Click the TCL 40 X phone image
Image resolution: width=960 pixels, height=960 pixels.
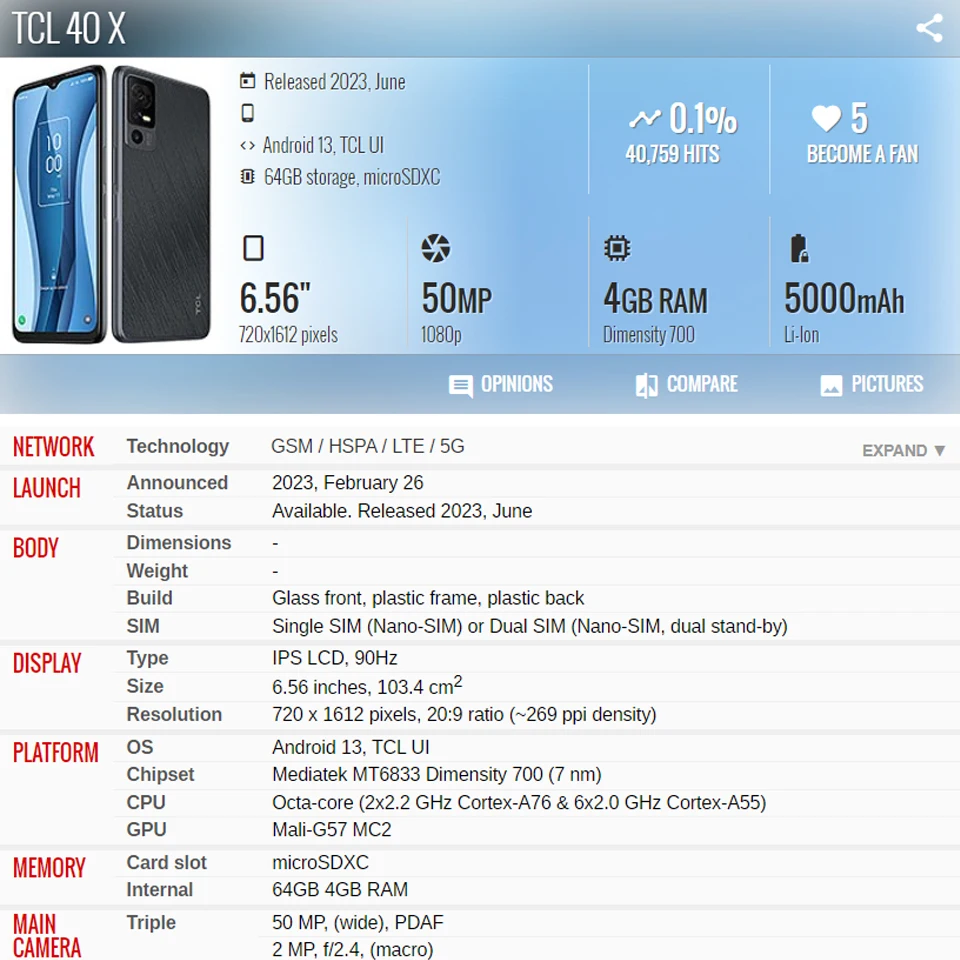(x=111, y=204)
